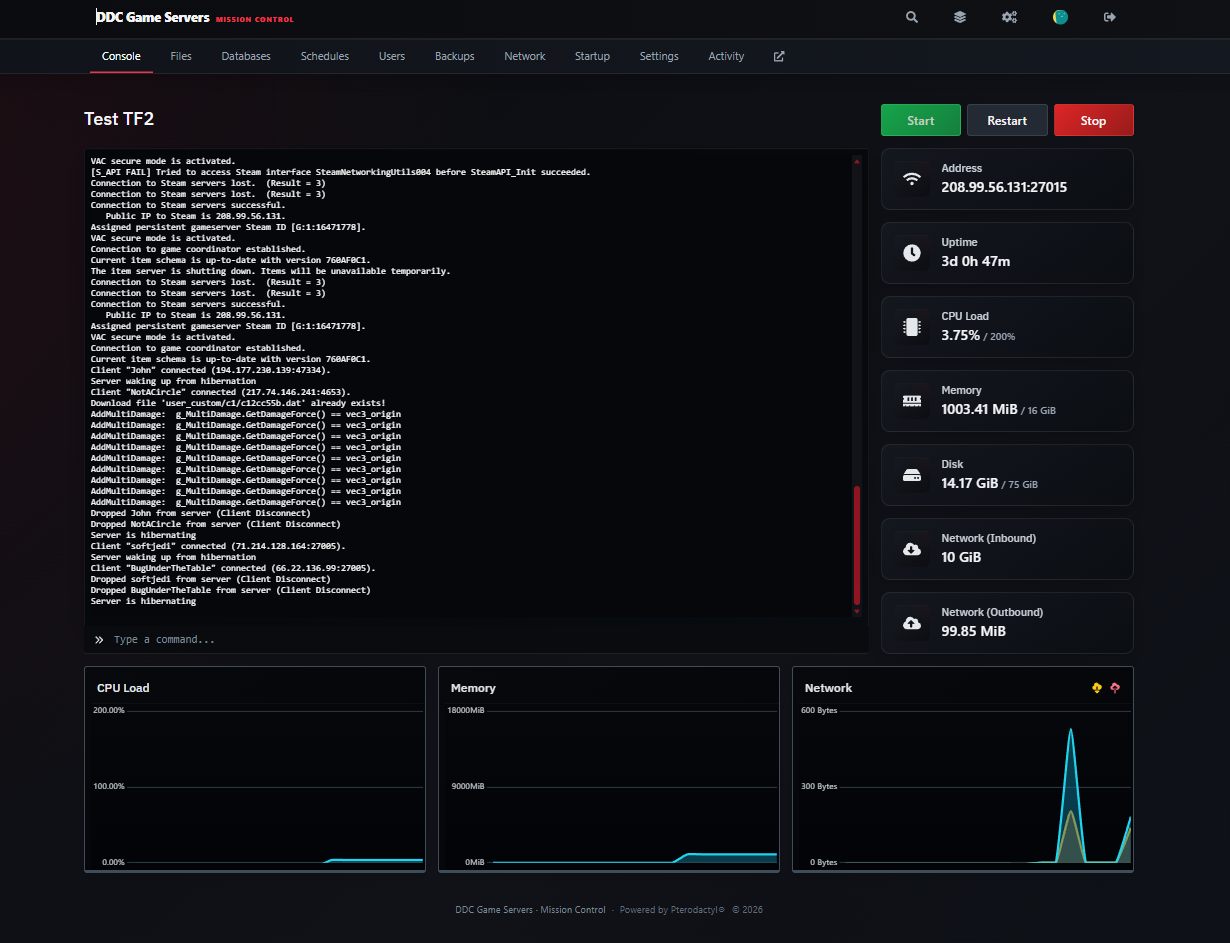Open the Pterodactyl footer link
This screenshot has width=1230, height=943.
[671, 910]
